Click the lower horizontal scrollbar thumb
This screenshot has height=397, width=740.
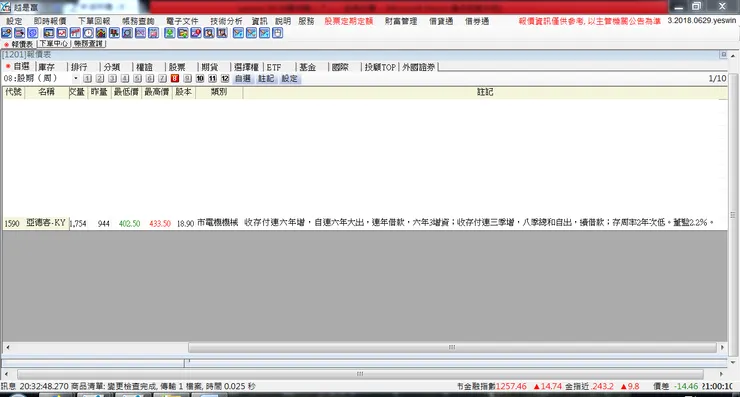(x=360, y=373)
